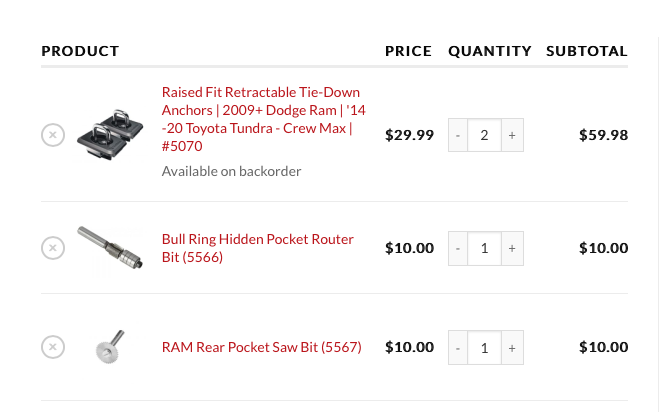This screenshot has height=412, width=660.
Task: Increase Router Bit quantity with plus
Action: coord(512,248)
